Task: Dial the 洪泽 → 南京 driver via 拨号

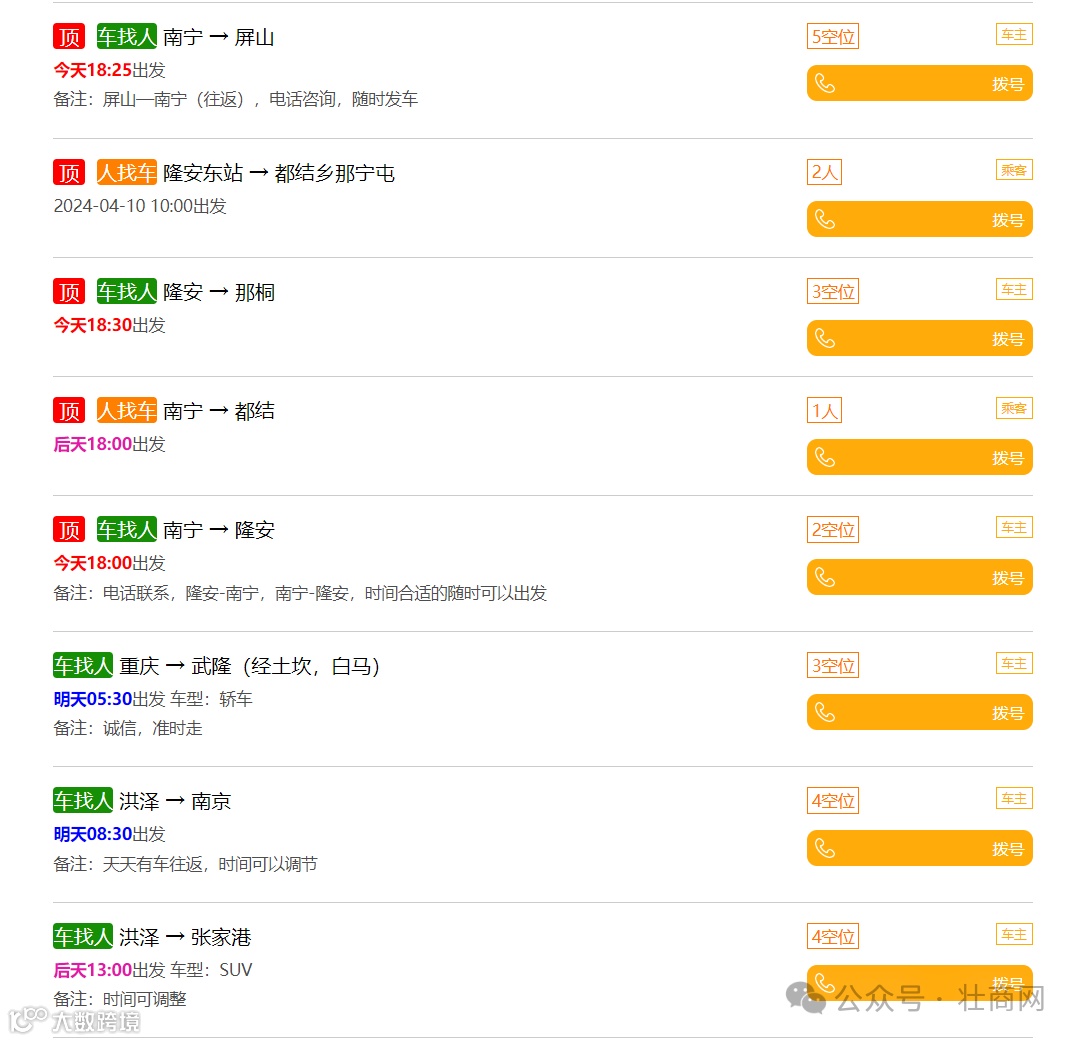Action: point(1007,848)
